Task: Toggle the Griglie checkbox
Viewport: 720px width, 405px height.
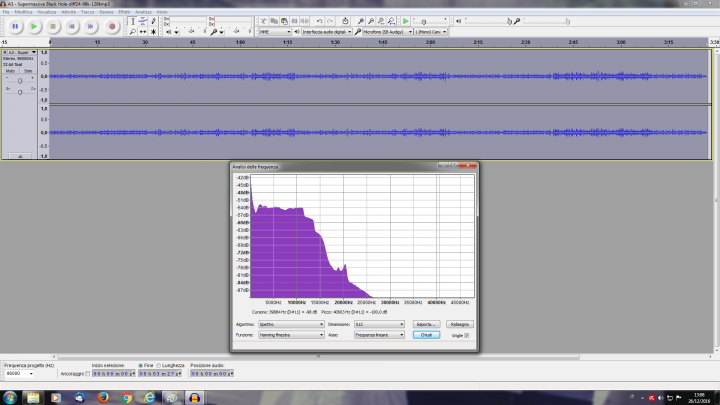Action: 467,335
